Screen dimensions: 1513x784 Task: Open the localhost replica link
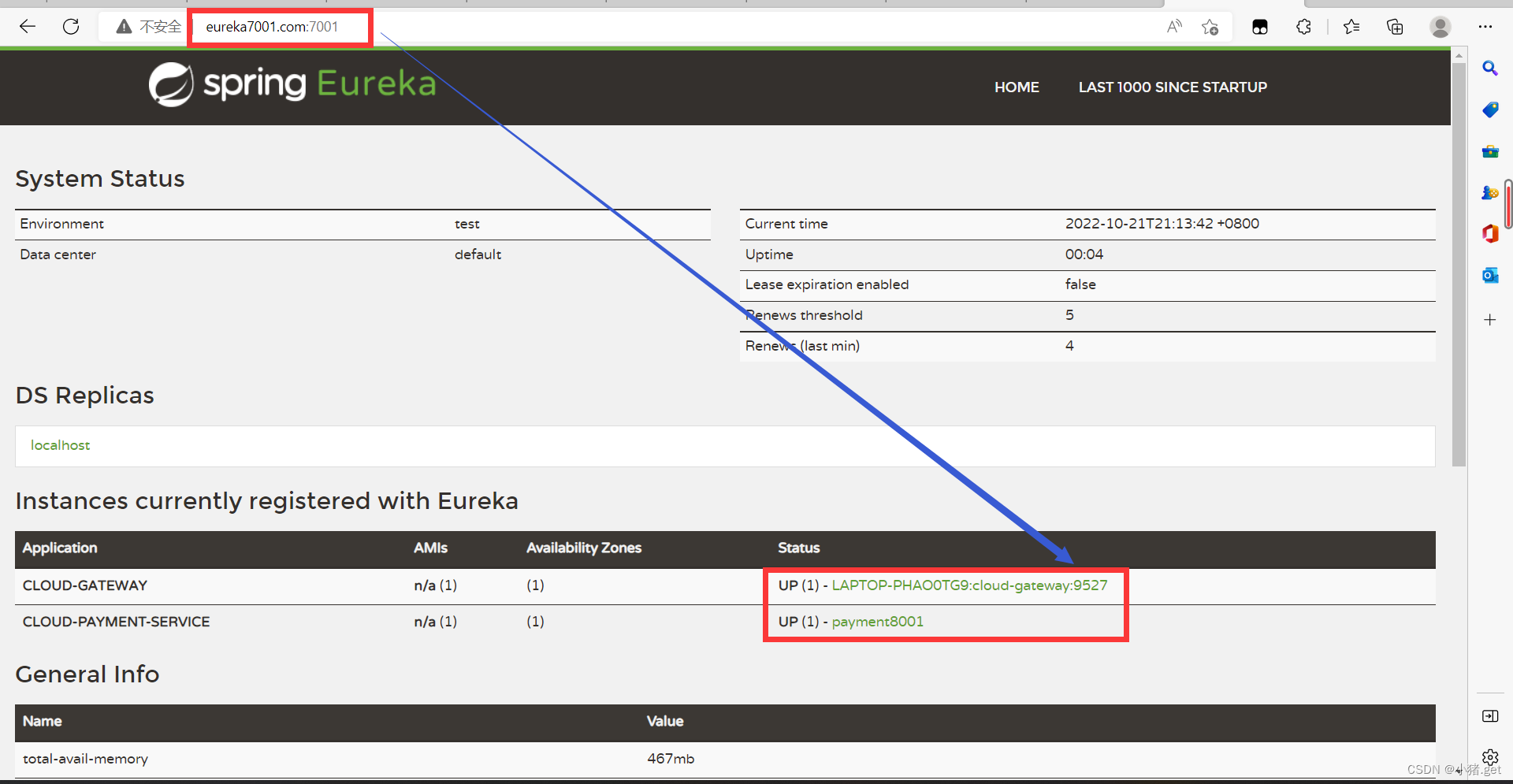[x=61, y=445]
